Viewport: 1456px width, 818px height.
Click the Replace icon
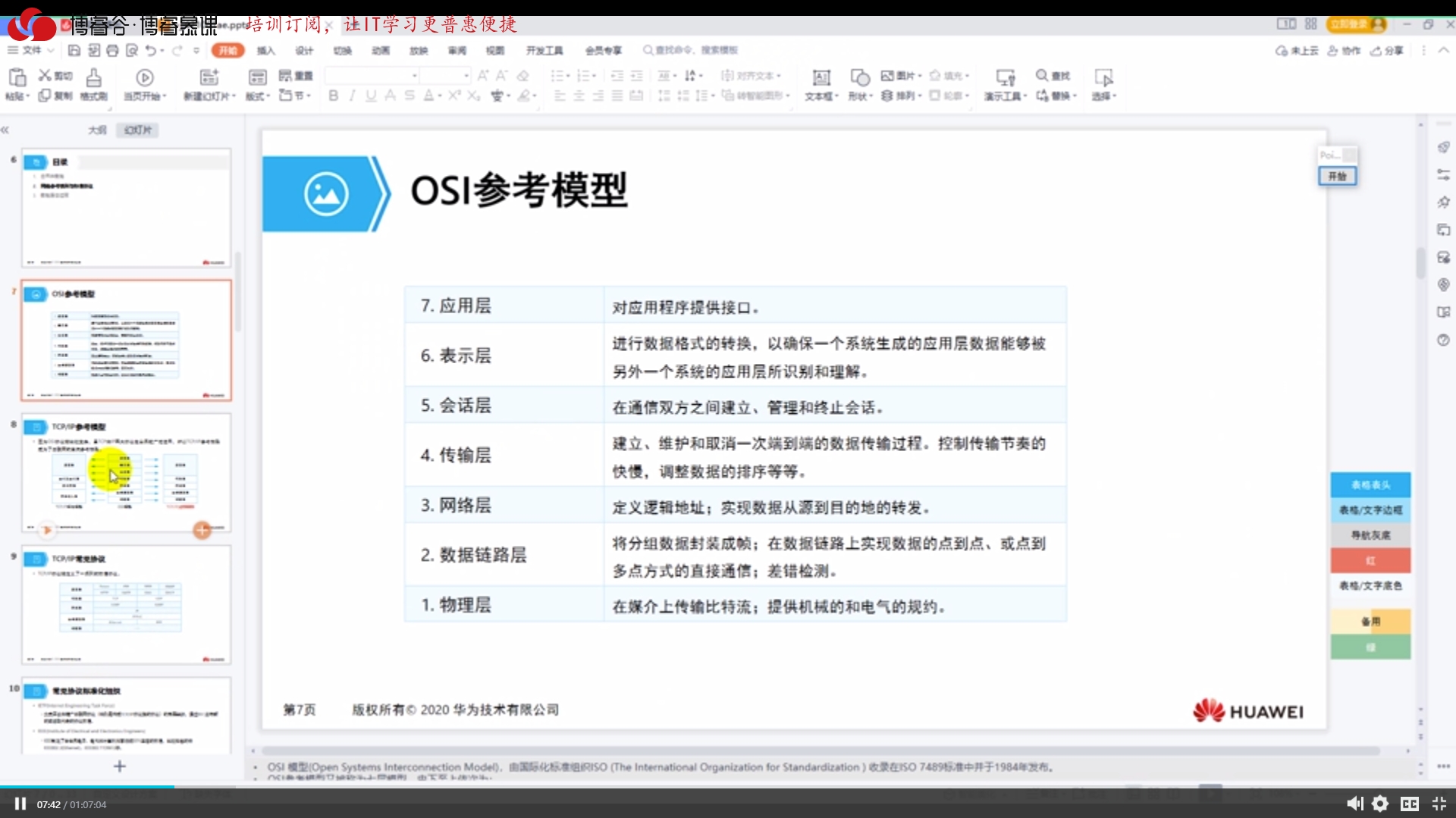point(1043,96)
